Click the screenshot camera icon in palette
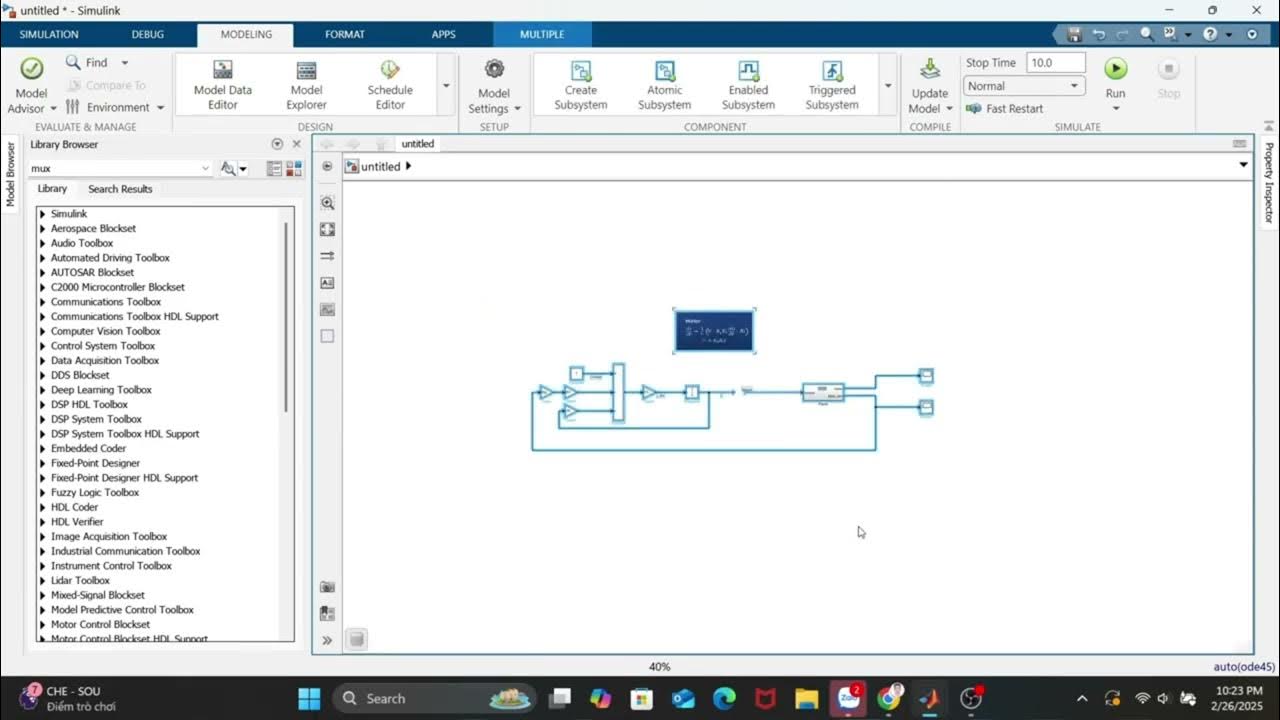Screen dimensions: 1280x720 tap(327, 587)
